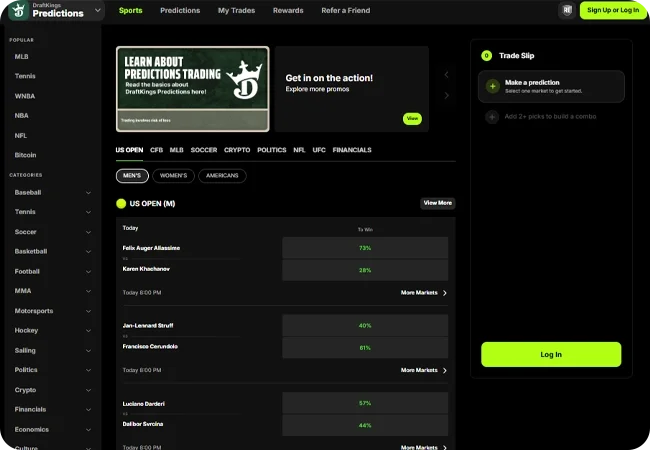Pick Felix Auger Aliassime at 73%
The height and width of the screenshot is (450, 650).
[x=365, y=248]
